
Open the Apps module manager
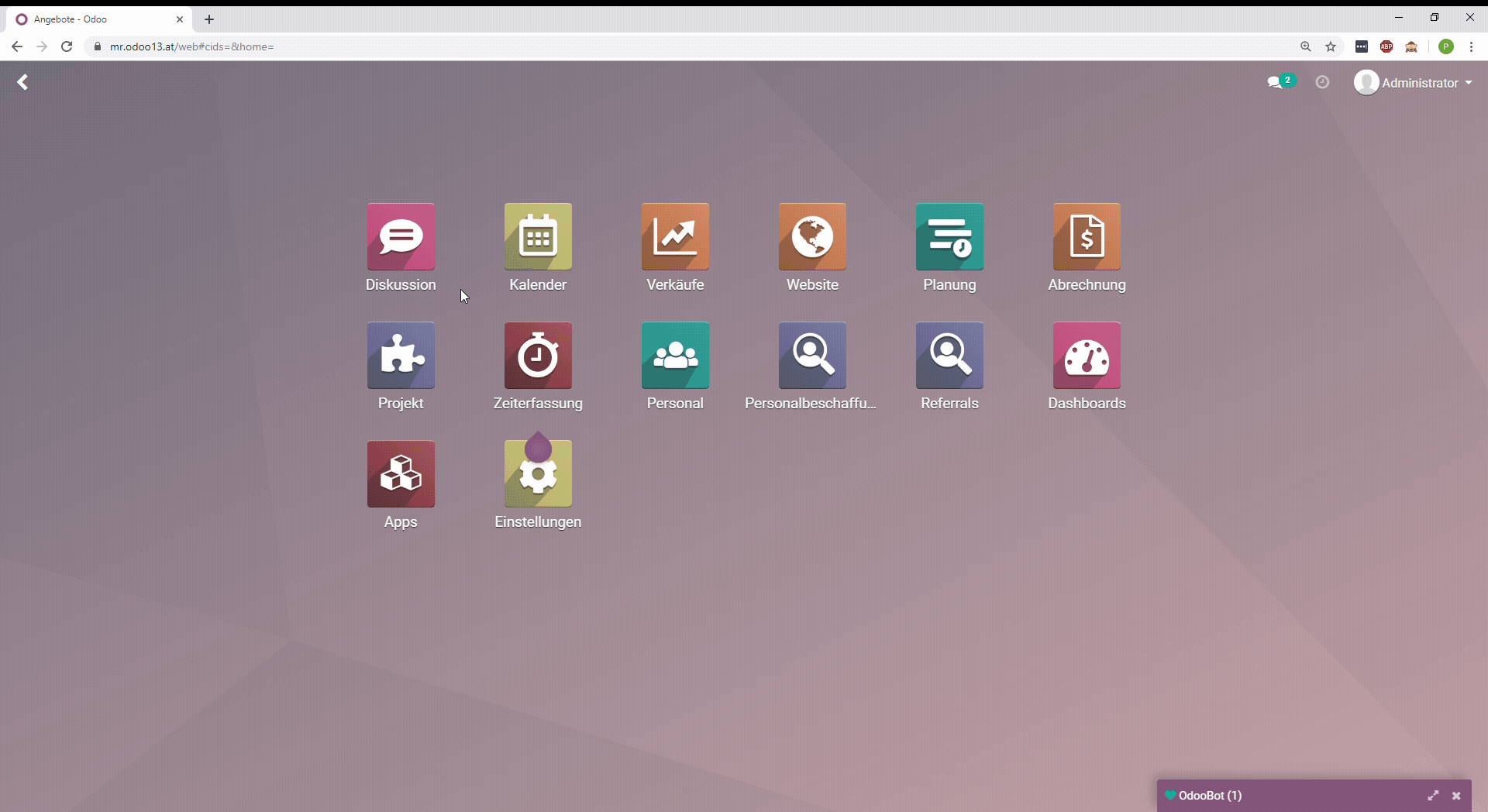pos(401,474)
